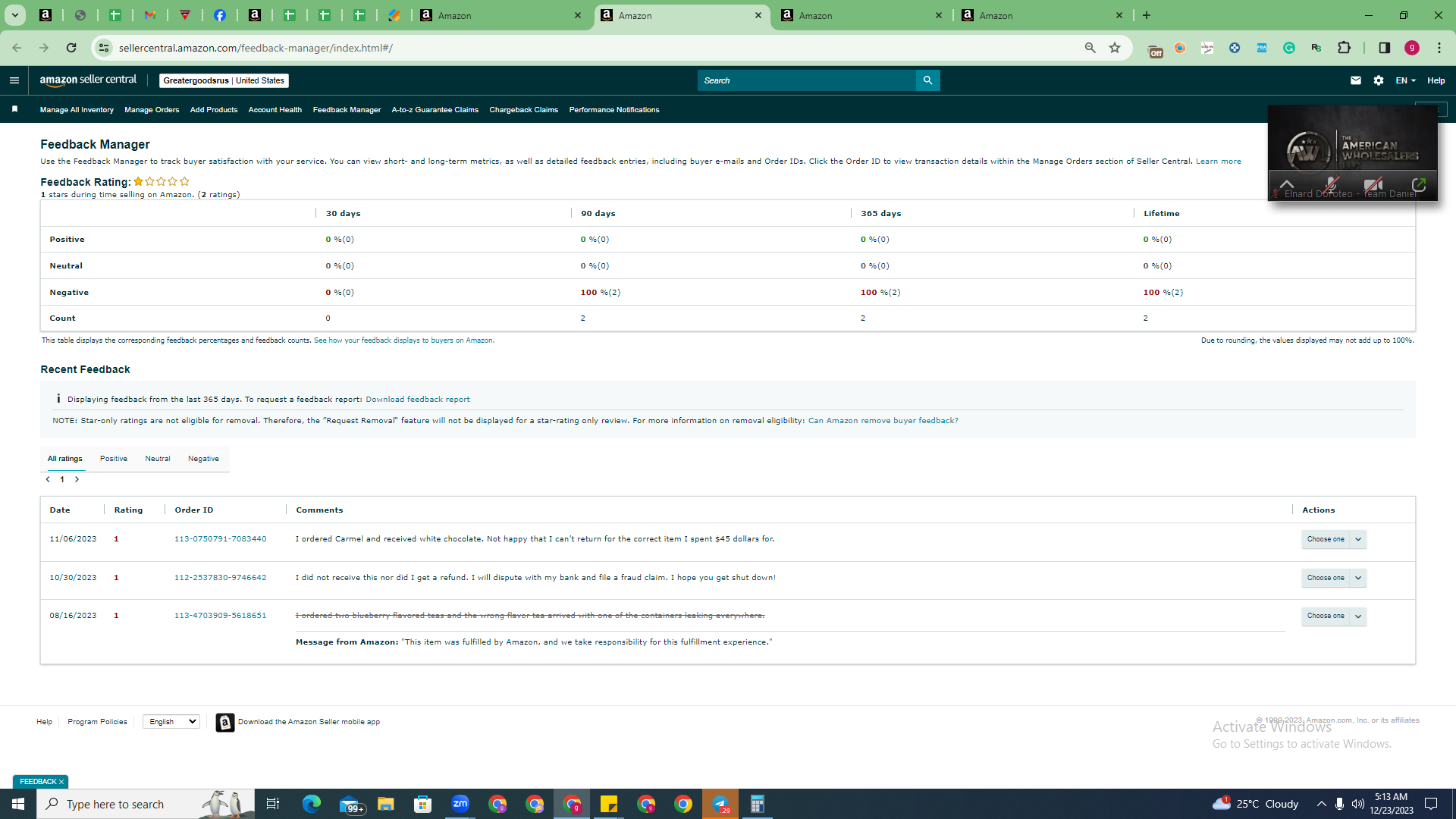Click the Windows taskbar search box
1456x819 pixels.
click(x=146, y=804)
